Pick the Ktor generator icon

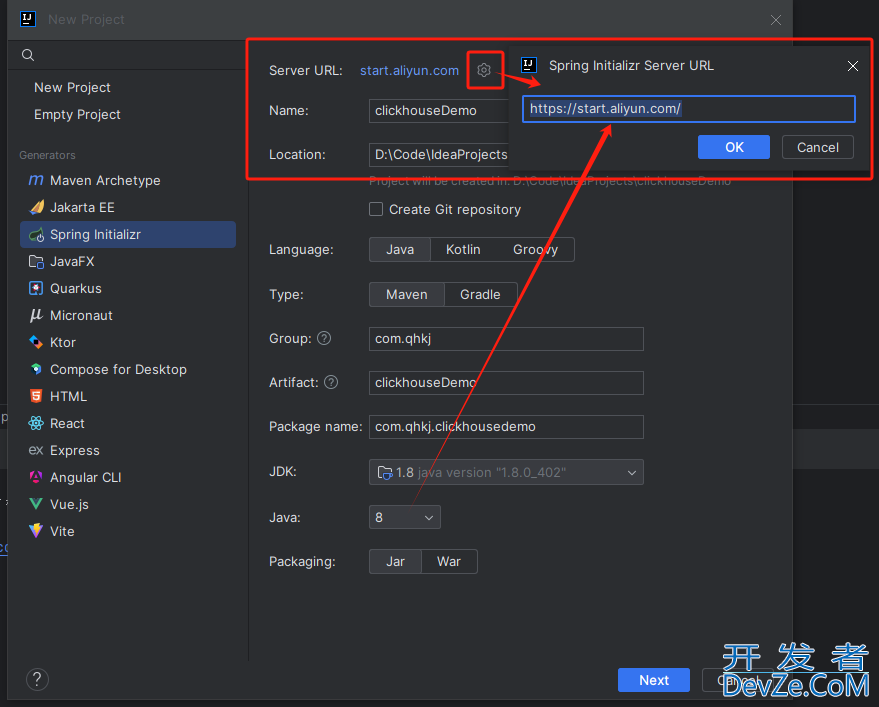[x=36, y=343]
